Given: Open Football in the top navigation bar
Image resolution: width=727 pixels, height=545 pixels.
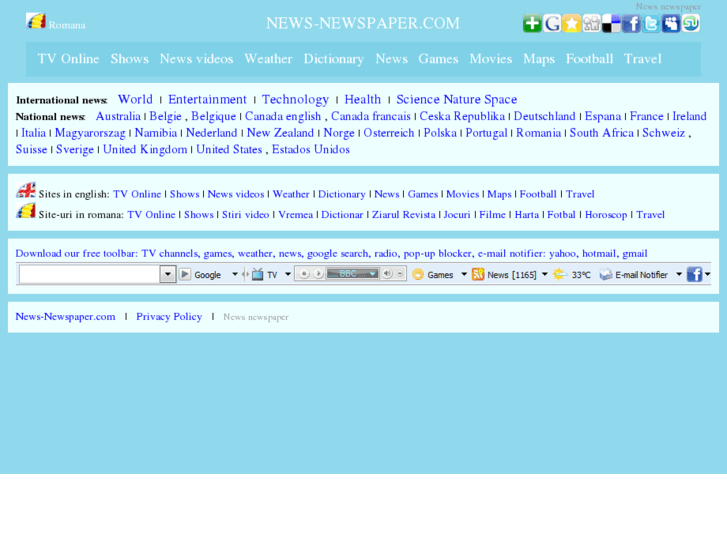Looking at the screenshot, I should click(x=589, y=59).
